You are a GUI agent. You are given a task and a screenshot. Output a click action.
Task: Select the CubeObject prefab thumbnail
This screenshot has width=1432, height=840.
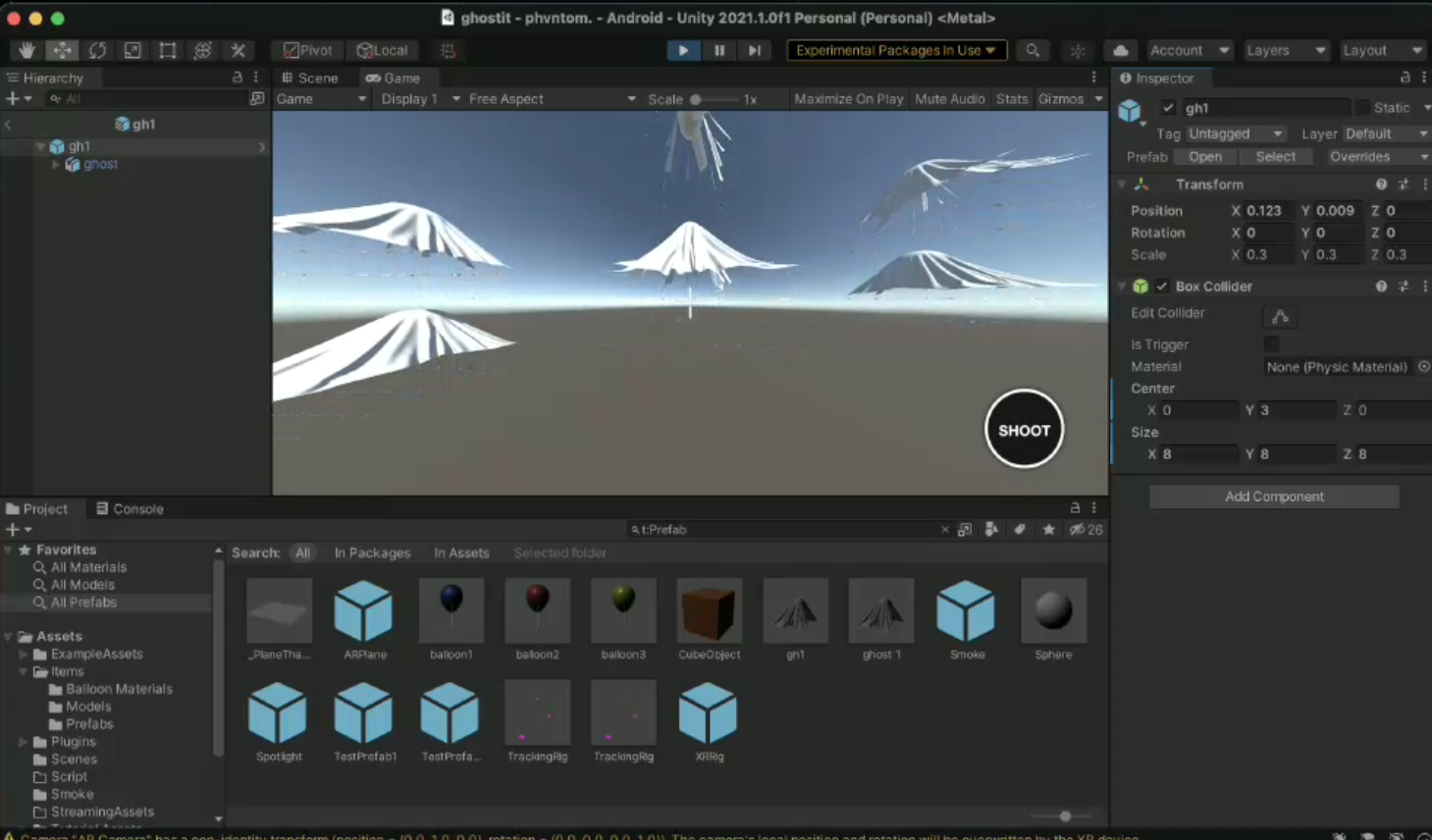pyautogui.click(x=709, y=611)
